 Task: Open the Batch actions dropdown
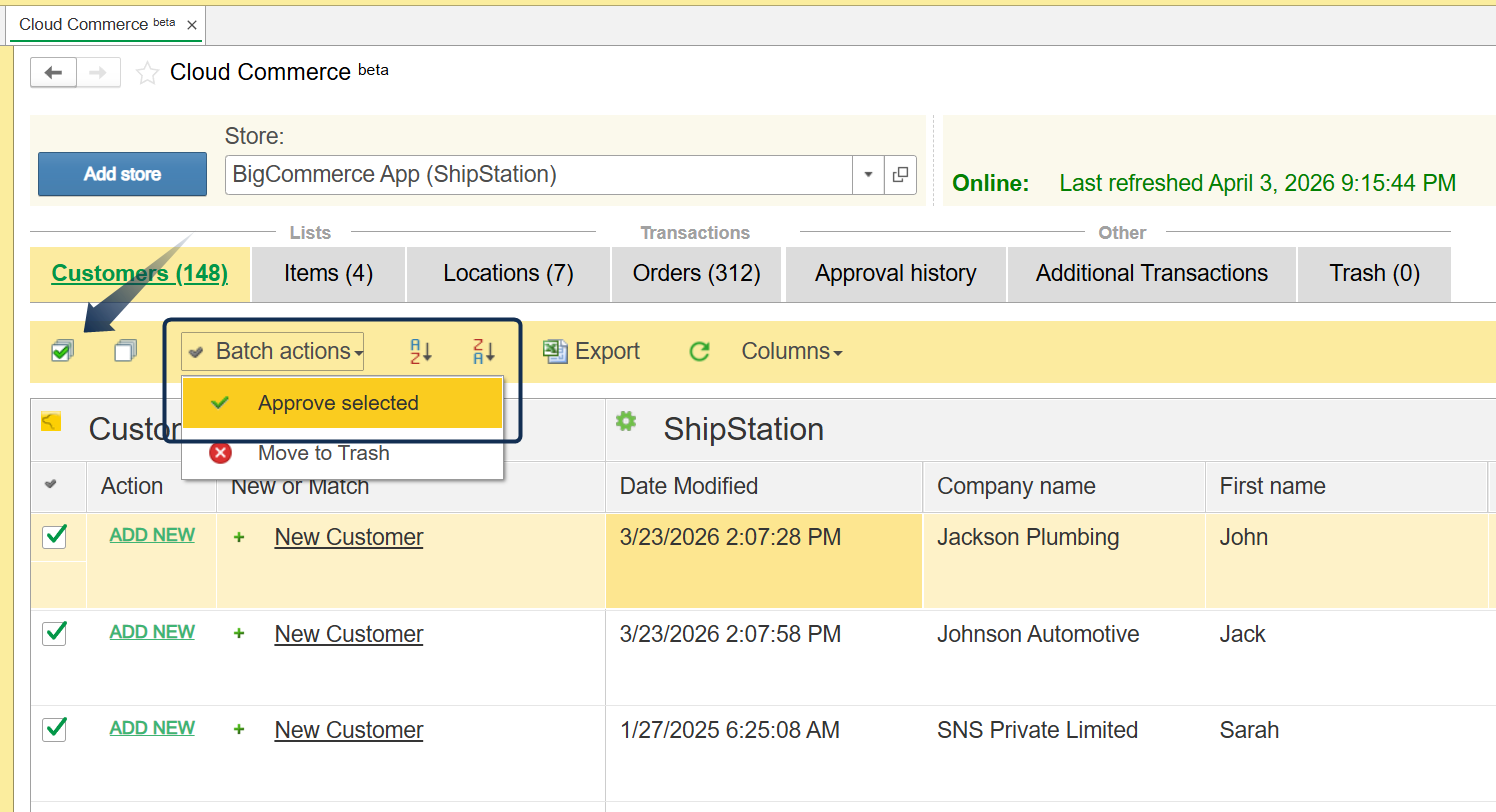point(273,351)
